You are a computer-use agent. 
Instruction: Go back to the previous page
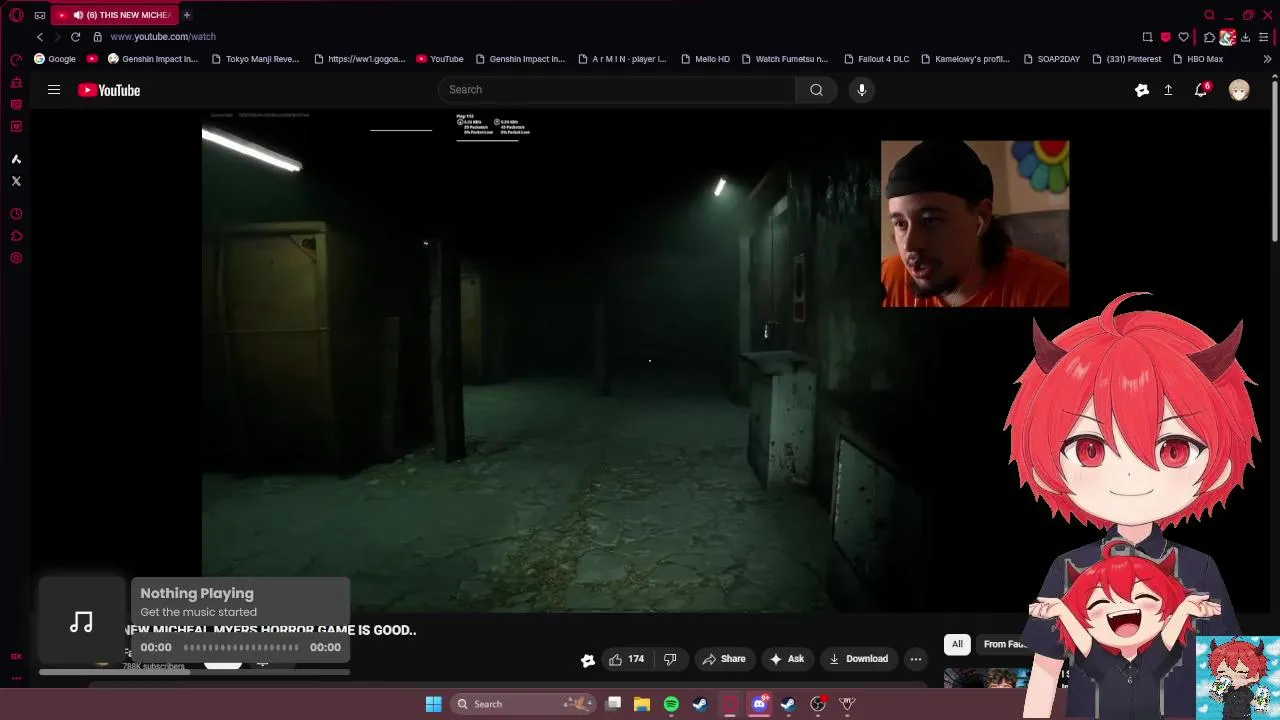(40, 37)
